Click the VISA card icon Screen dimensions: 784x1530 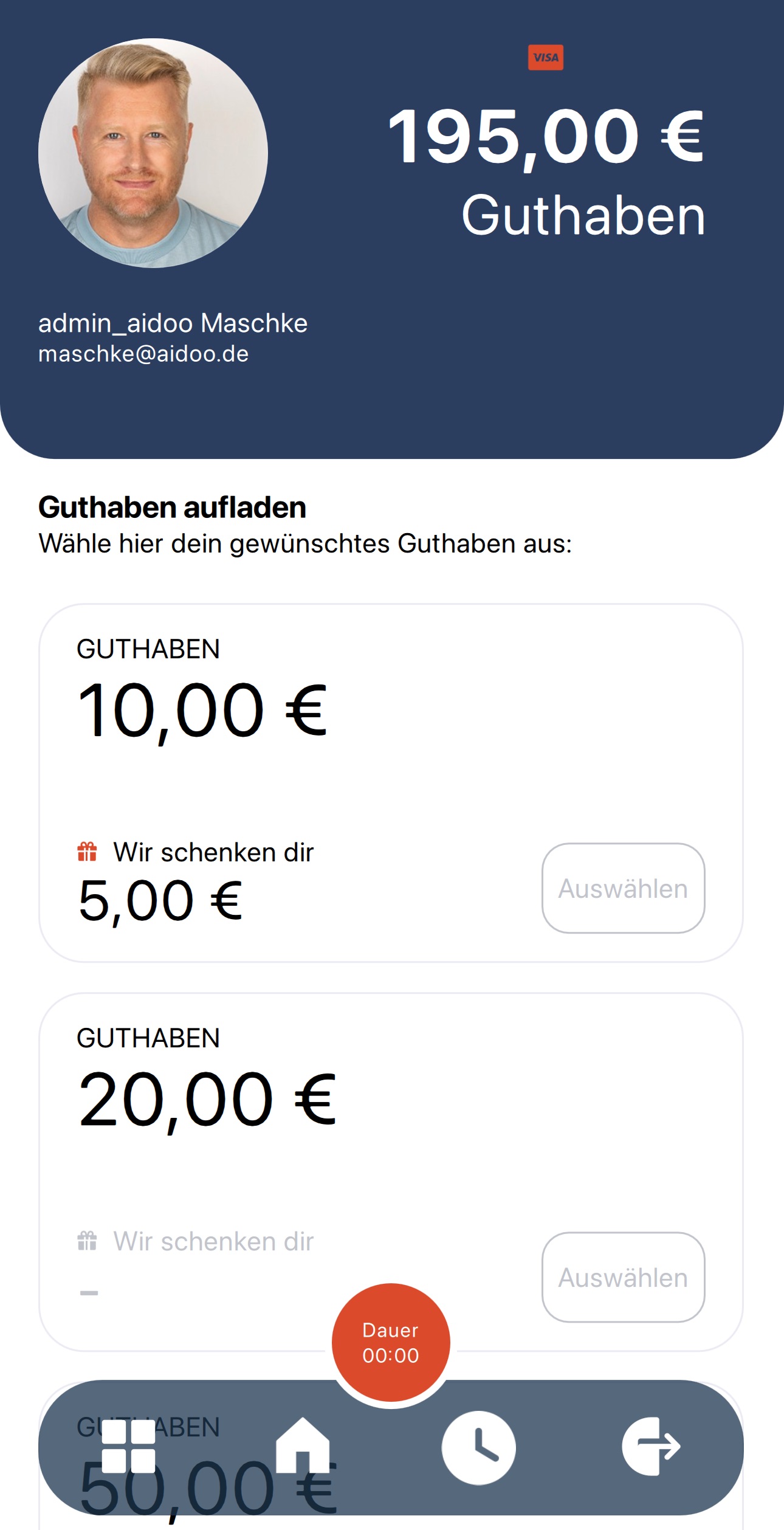coord(545,58)
